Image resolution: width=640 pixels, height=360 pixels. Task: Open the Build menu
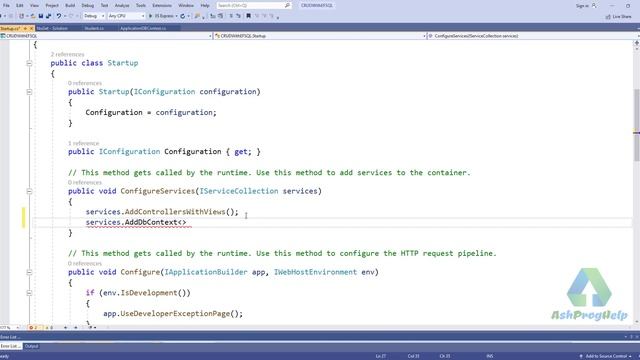70,6
